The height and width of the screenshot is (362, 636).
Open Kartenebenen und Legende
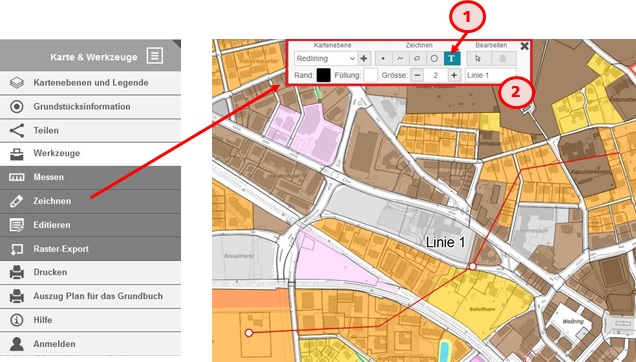pyautogui.click(x=90, y=83)
